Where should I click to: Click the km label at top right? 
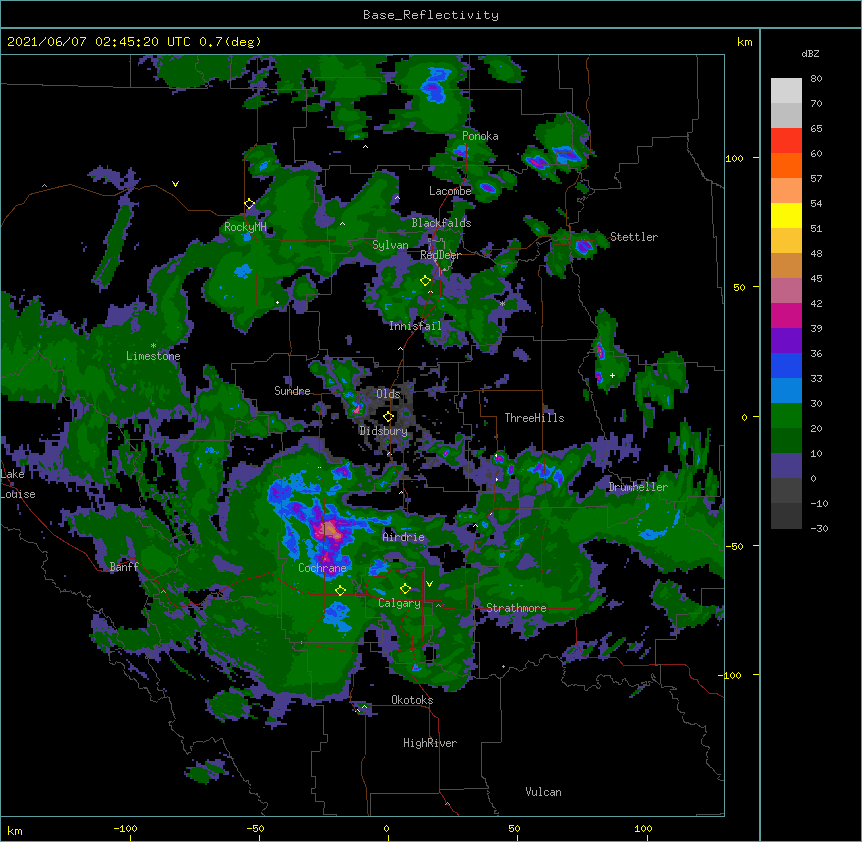tap(745, 42)
